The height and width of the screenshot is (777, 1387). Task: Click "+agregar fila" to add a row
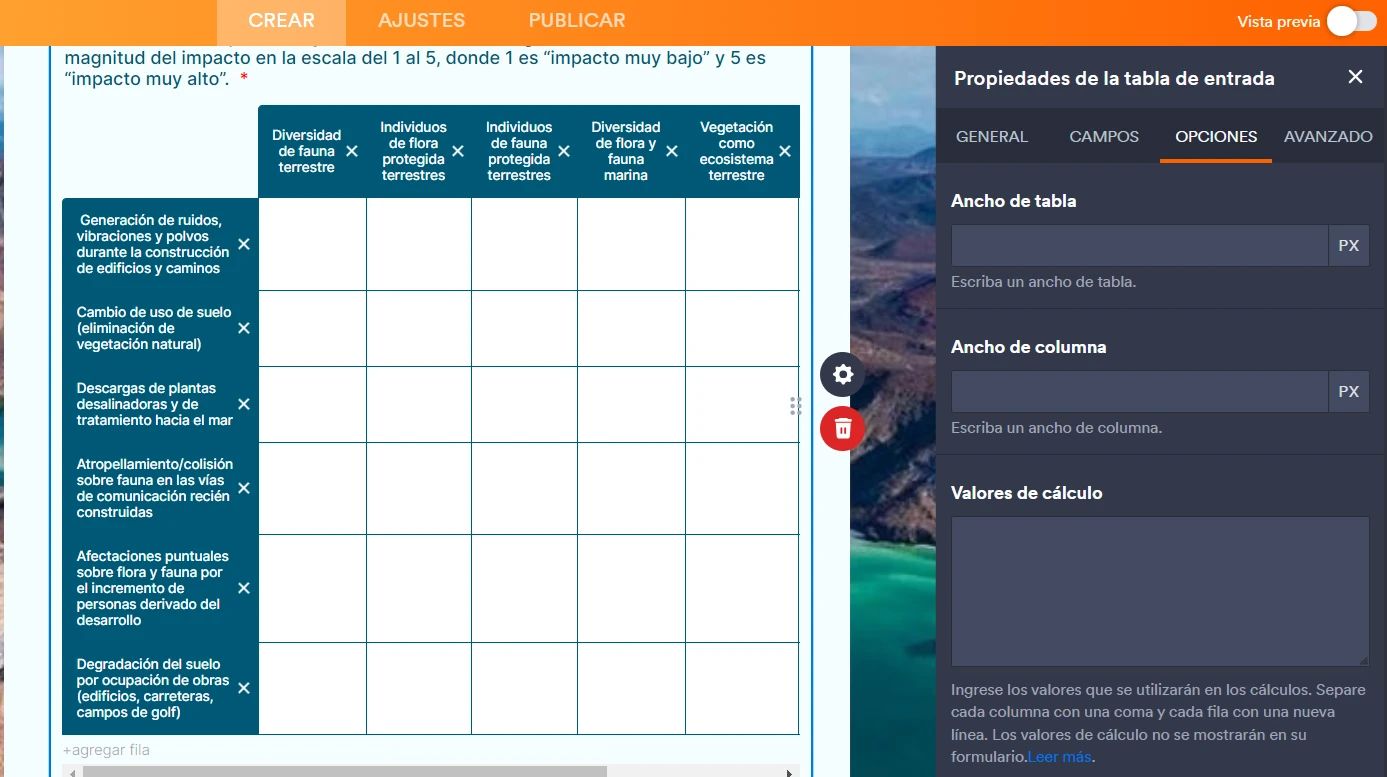(106, 748)
